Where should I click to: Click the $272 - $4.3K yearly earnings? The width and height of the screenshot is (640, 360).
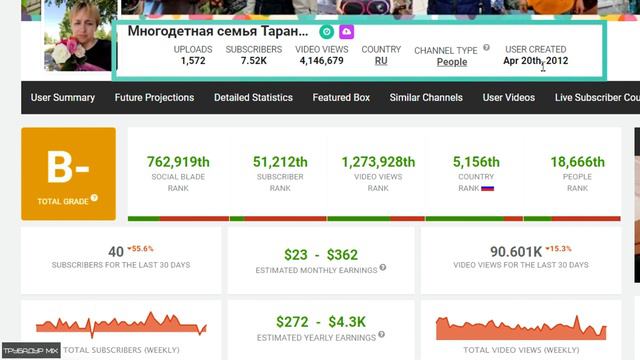pos(321,322)
